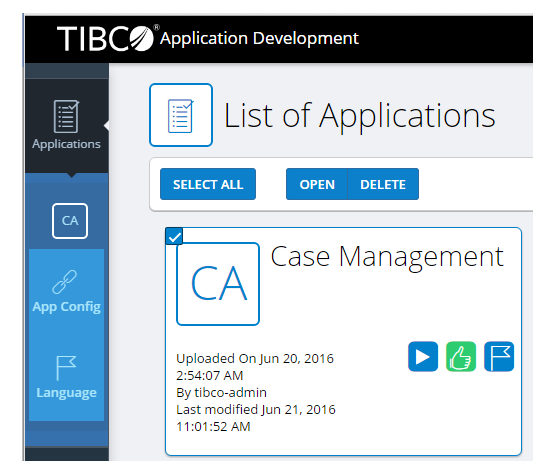The image size is (548, 467).
Task: Click 'Uploaded On Jun 20, 2016' text
Action: [x=255, y=359]
